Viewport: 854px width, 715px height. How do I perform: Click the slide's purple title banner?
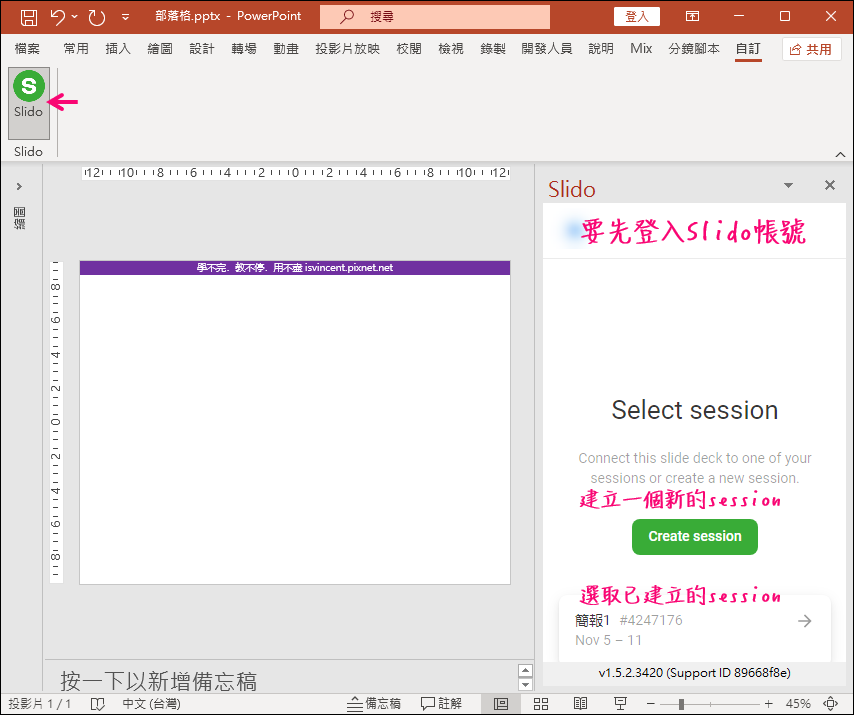(295, 268)
